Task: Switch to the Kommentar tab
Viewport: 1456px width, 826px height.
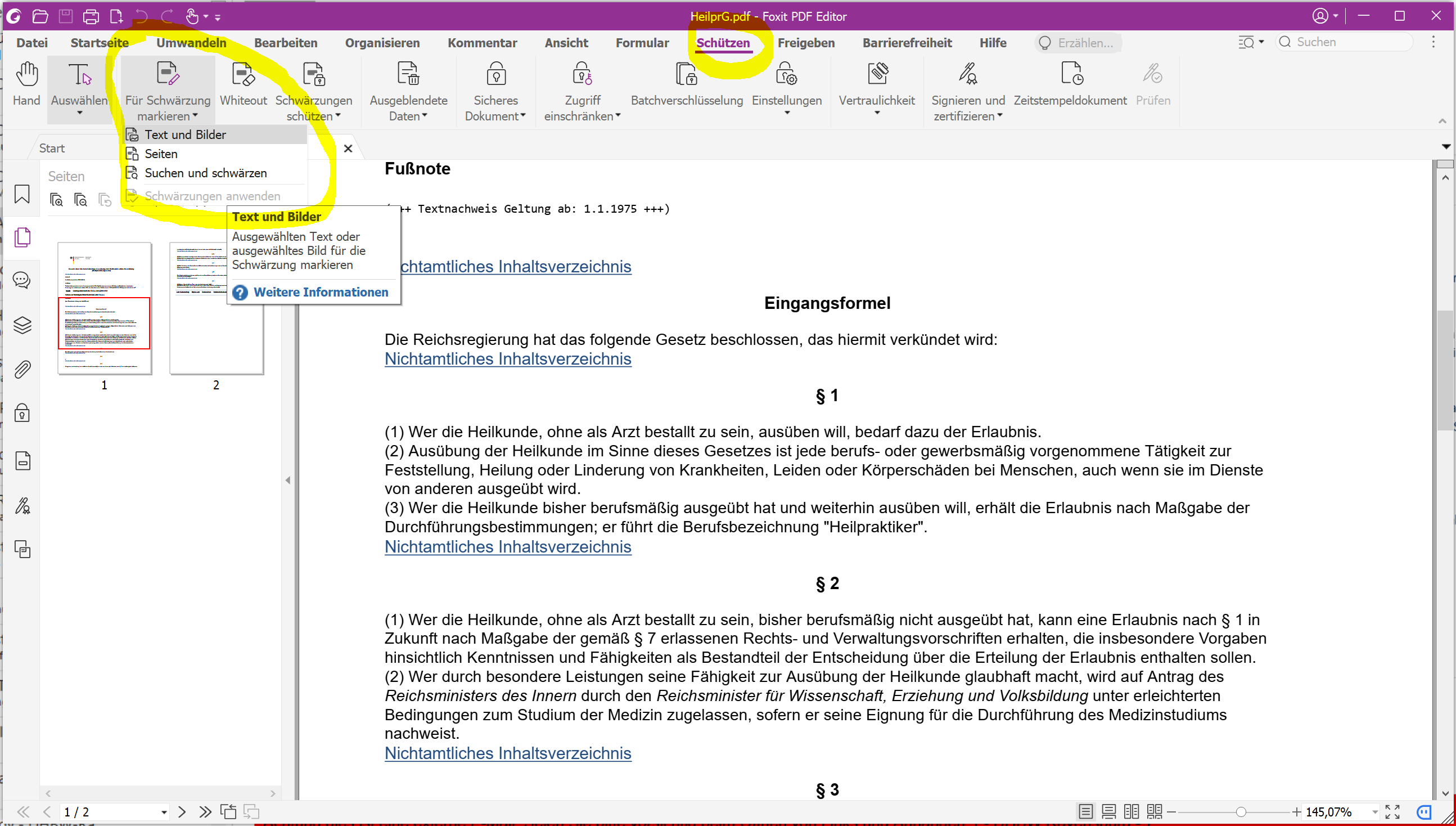Action: point(482,43)
